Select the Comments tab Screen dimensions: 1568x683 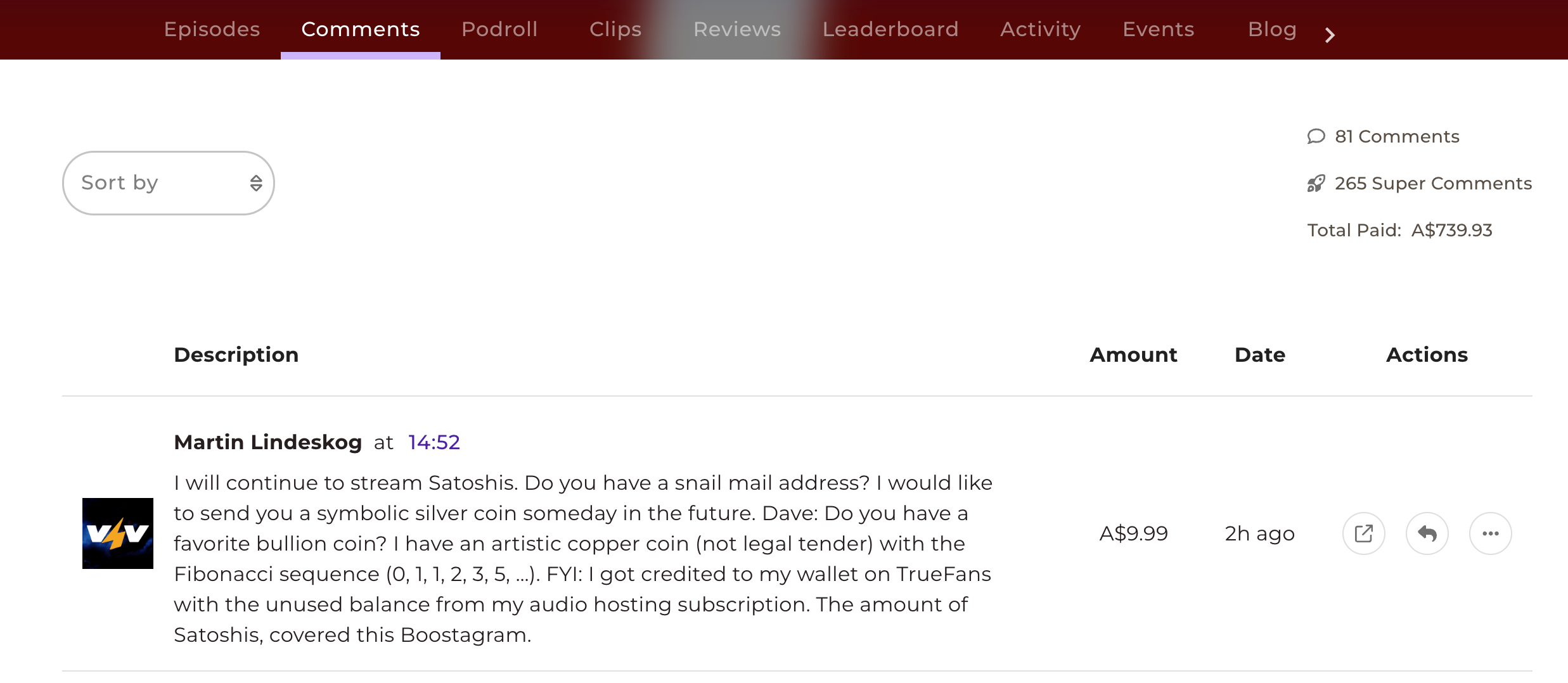tap(360, 29)
